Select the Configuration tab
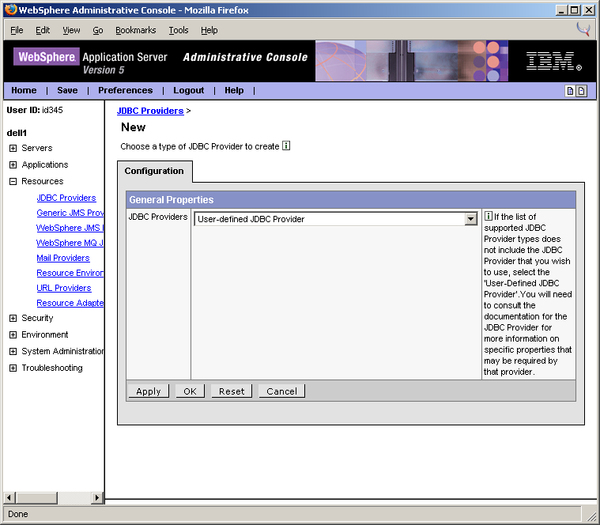The height and width of the screenshot is (525, 600). pyautogui.click(x=154, y=171)
